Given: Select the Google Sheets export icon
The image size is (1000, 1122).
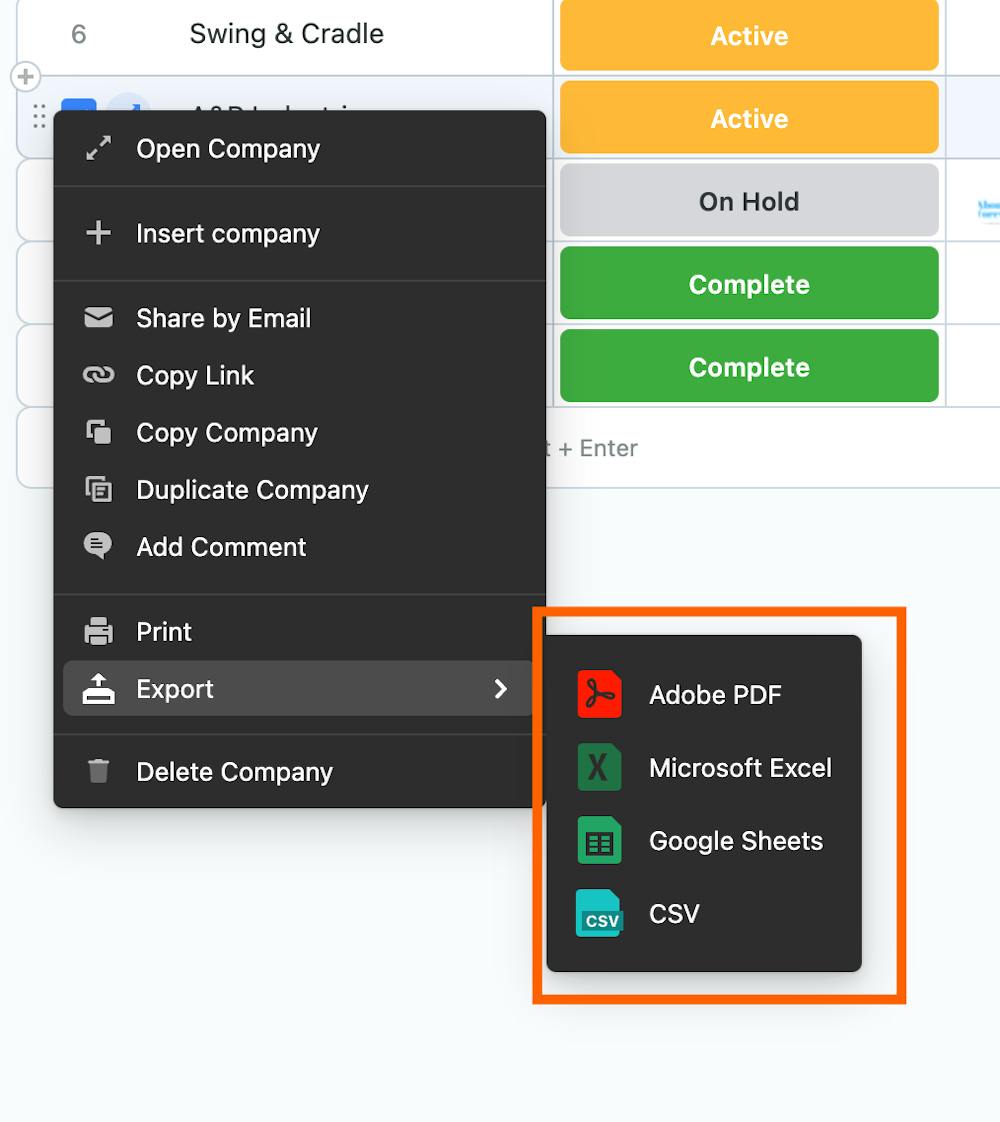Looking at the screenshot, I should (x=599, y=841).
